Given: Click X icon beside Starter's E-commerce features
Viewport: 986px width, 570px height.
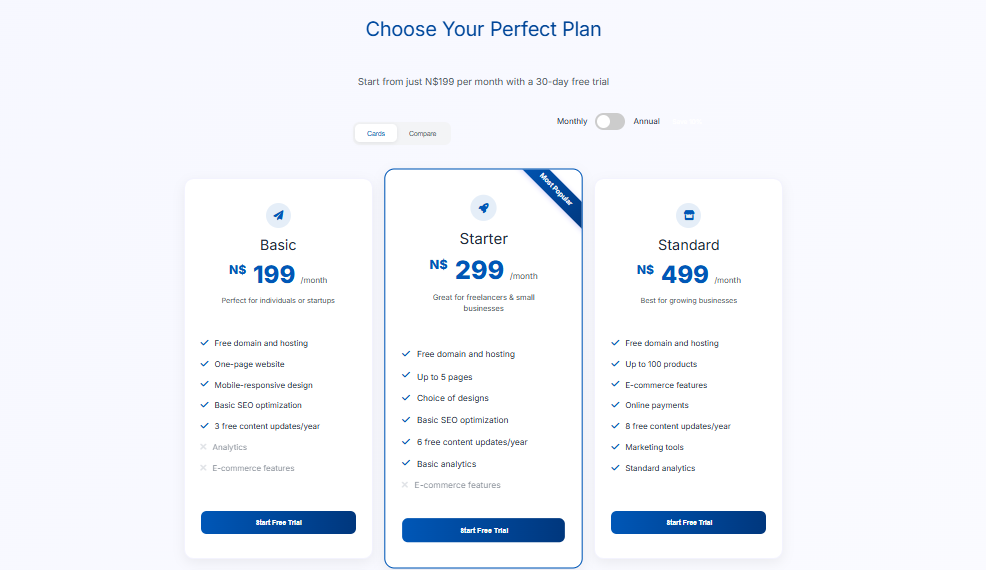Looking at the screenshot, I should (x=405, y=485).
